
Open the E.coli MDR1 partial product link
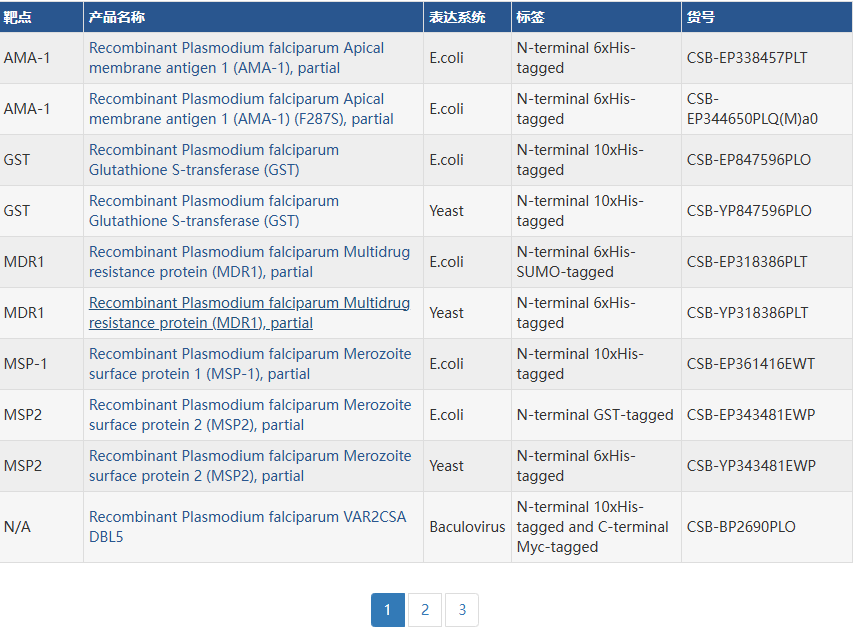click(249, 262)
